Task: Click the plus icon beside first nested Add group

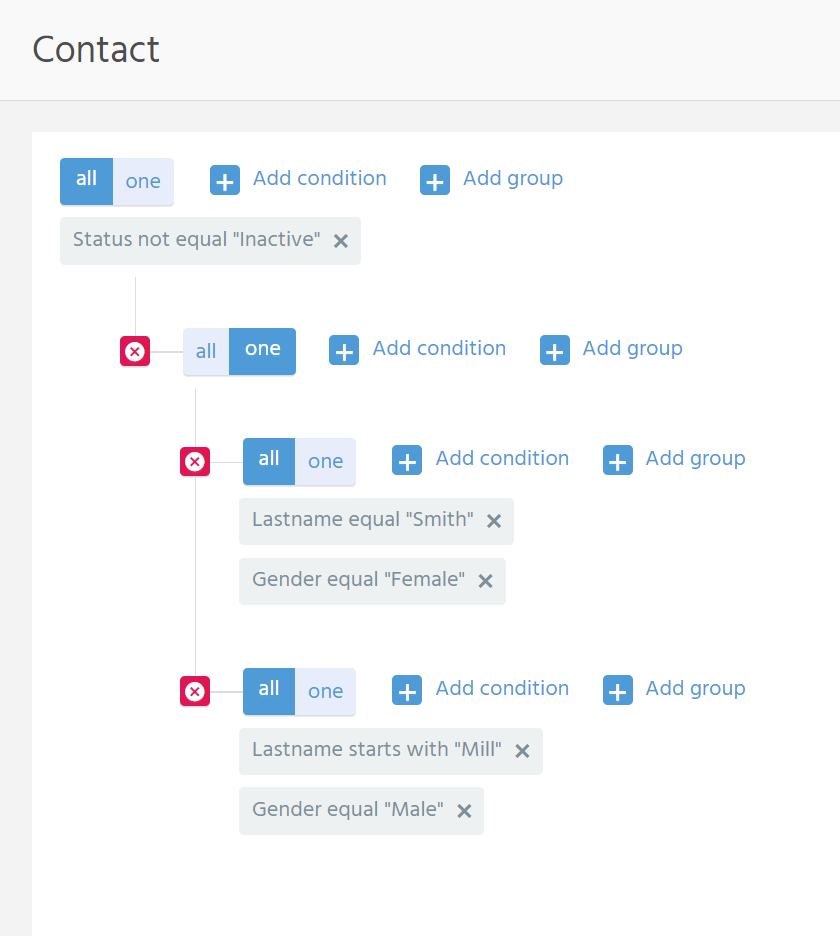Action: [555, 350]
